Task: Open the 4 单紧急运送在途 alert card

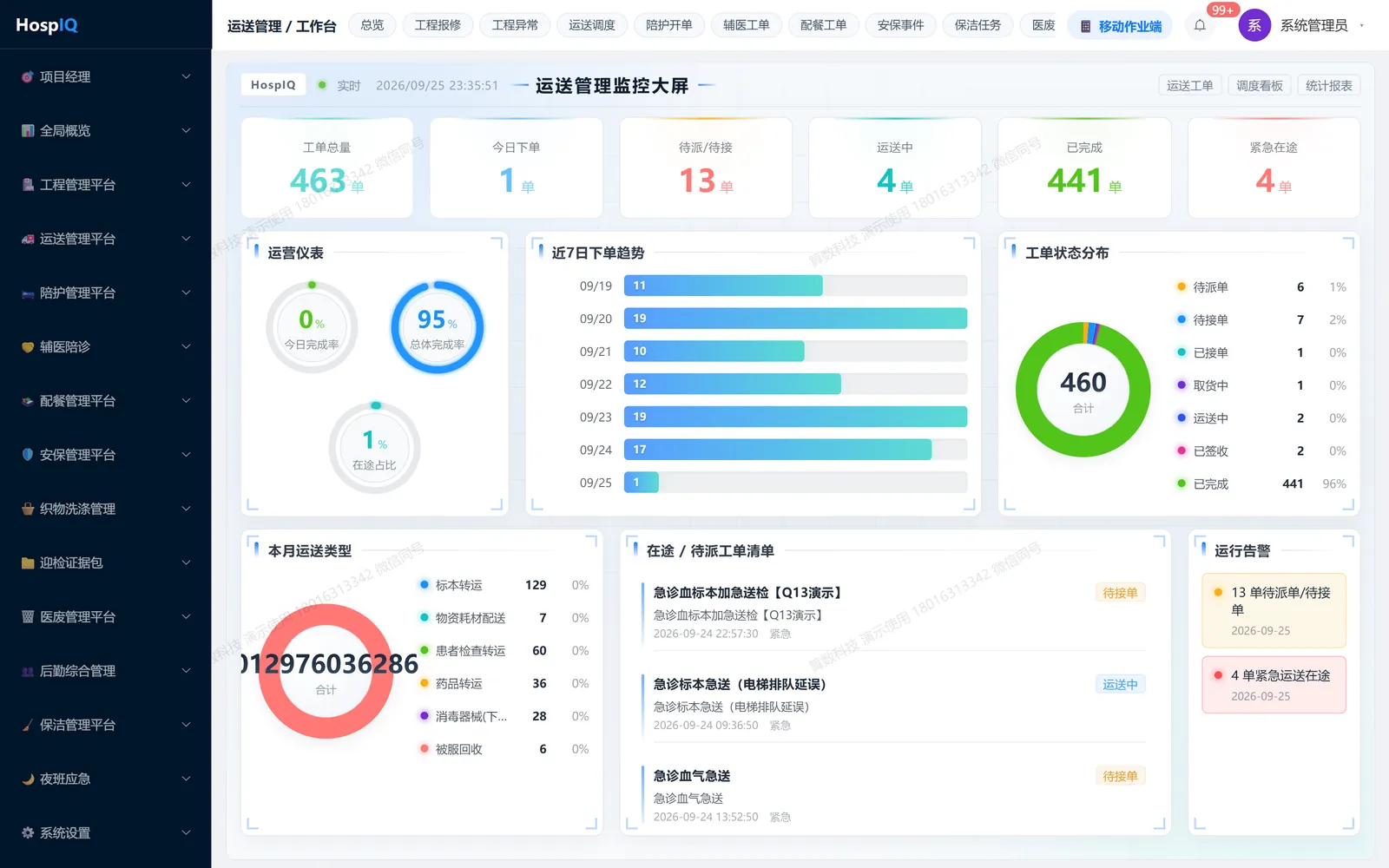Action: (1274, 685)
